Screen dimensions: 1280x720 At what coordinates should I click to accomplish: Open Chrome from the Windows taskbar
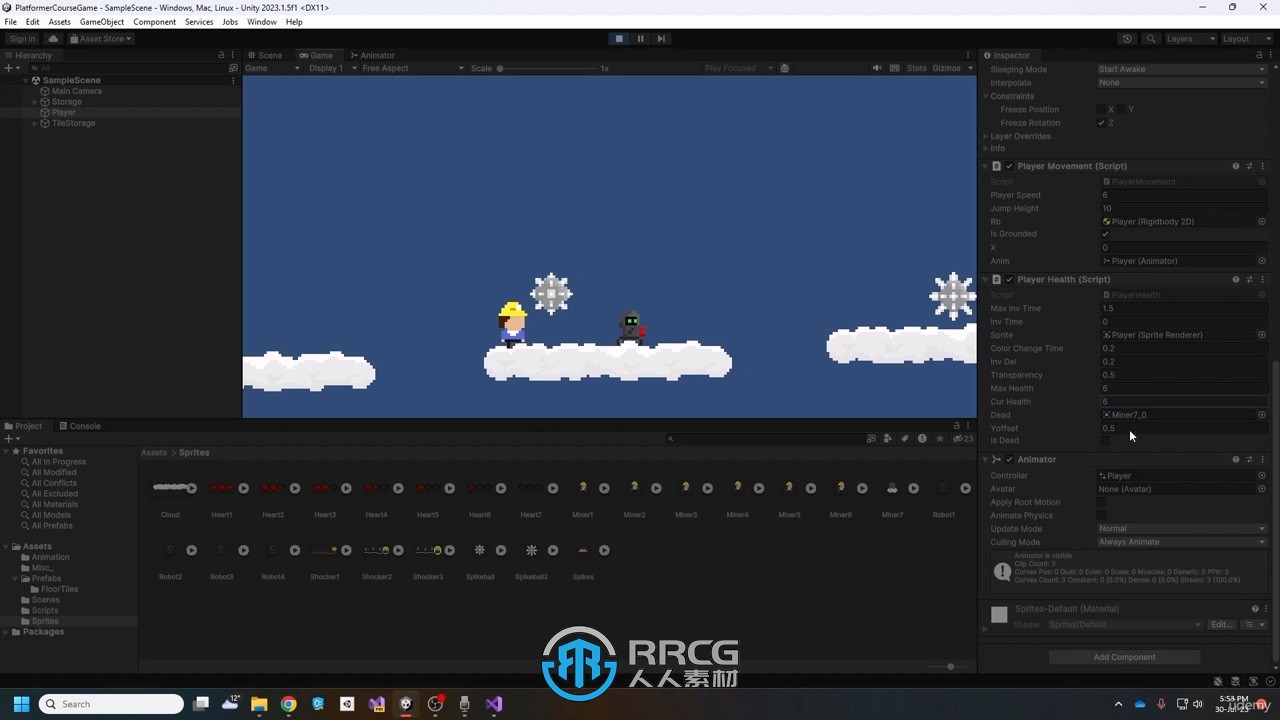(x=288, y=704)
